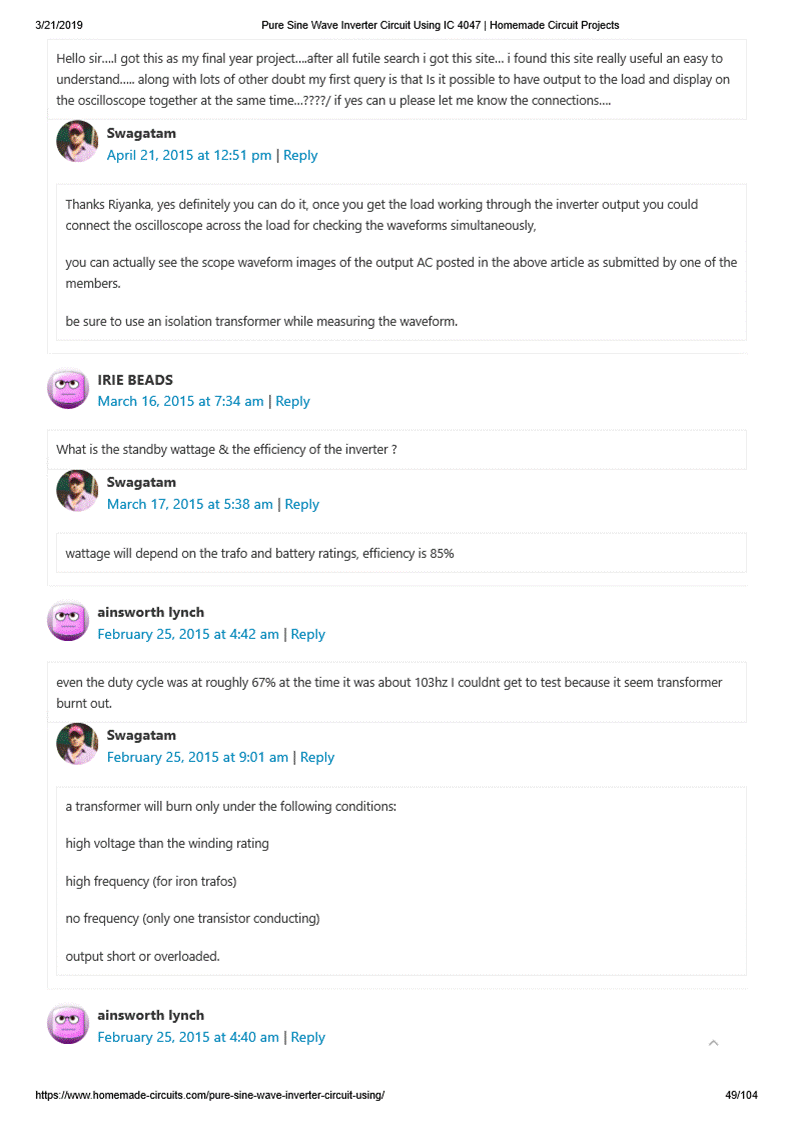Open the March 17, 2015 at 5:38 am permalink
793x1122 pixels.
[x=189, y=504]
